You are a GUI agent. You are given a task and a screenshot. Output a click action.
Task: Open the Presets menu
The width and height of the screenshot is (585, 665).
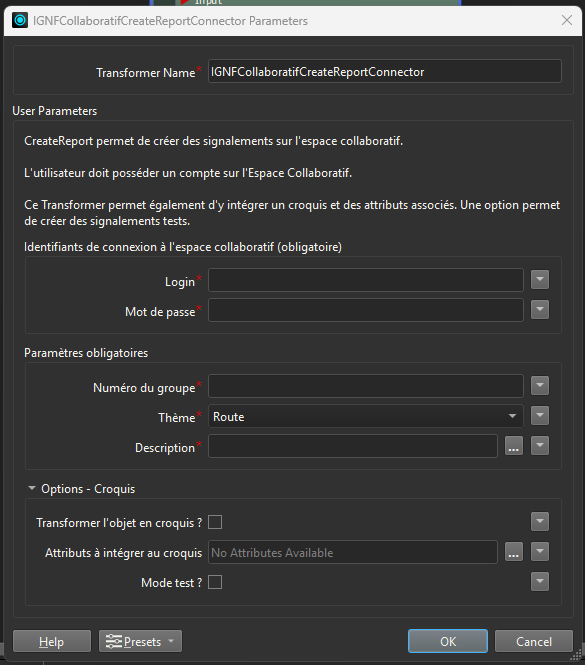(x=140, y=641)
